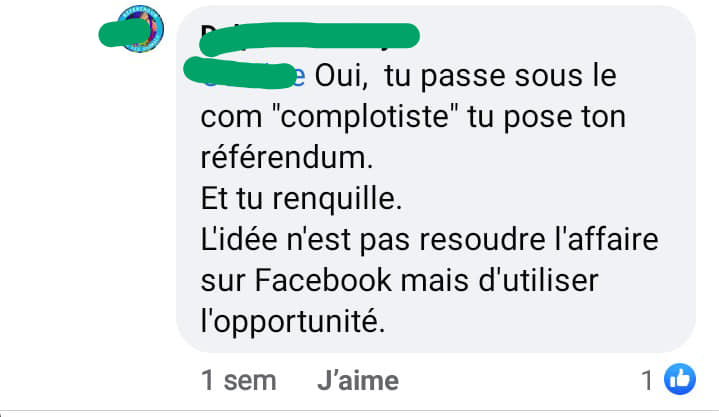Click the word "complotiste" in the comment
This screenshot has height=417, width=719.
[x=365, y=117]
